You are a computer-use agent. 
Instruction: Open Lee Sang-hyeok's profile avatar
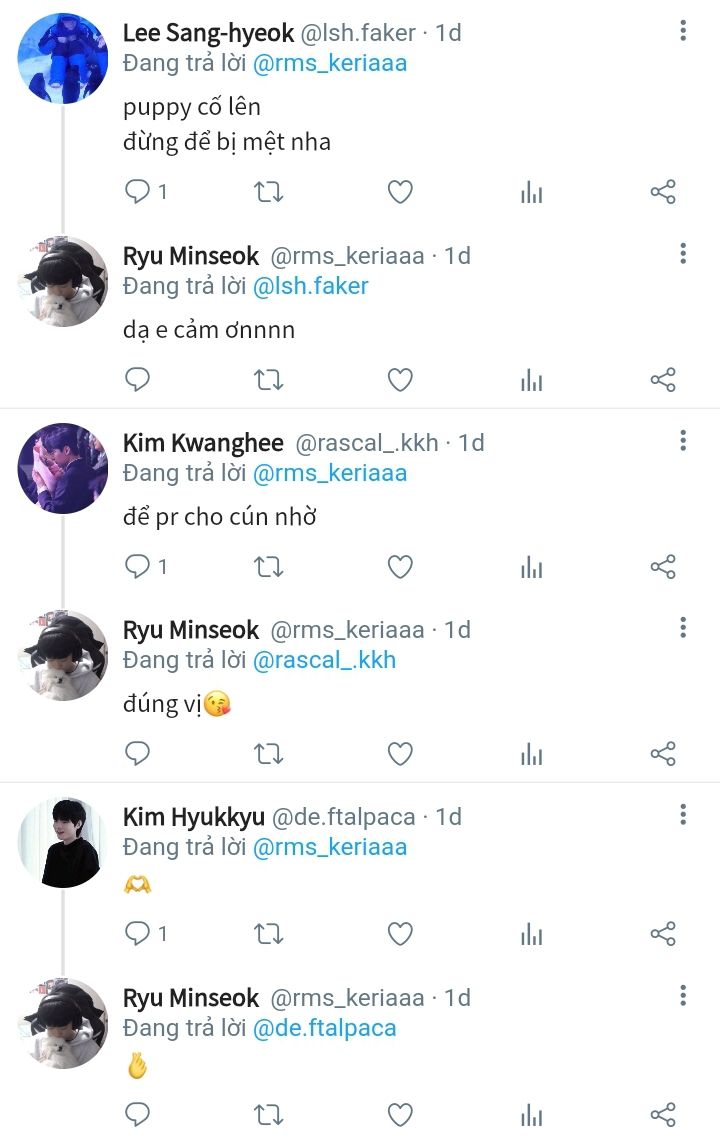click(62, 59)
